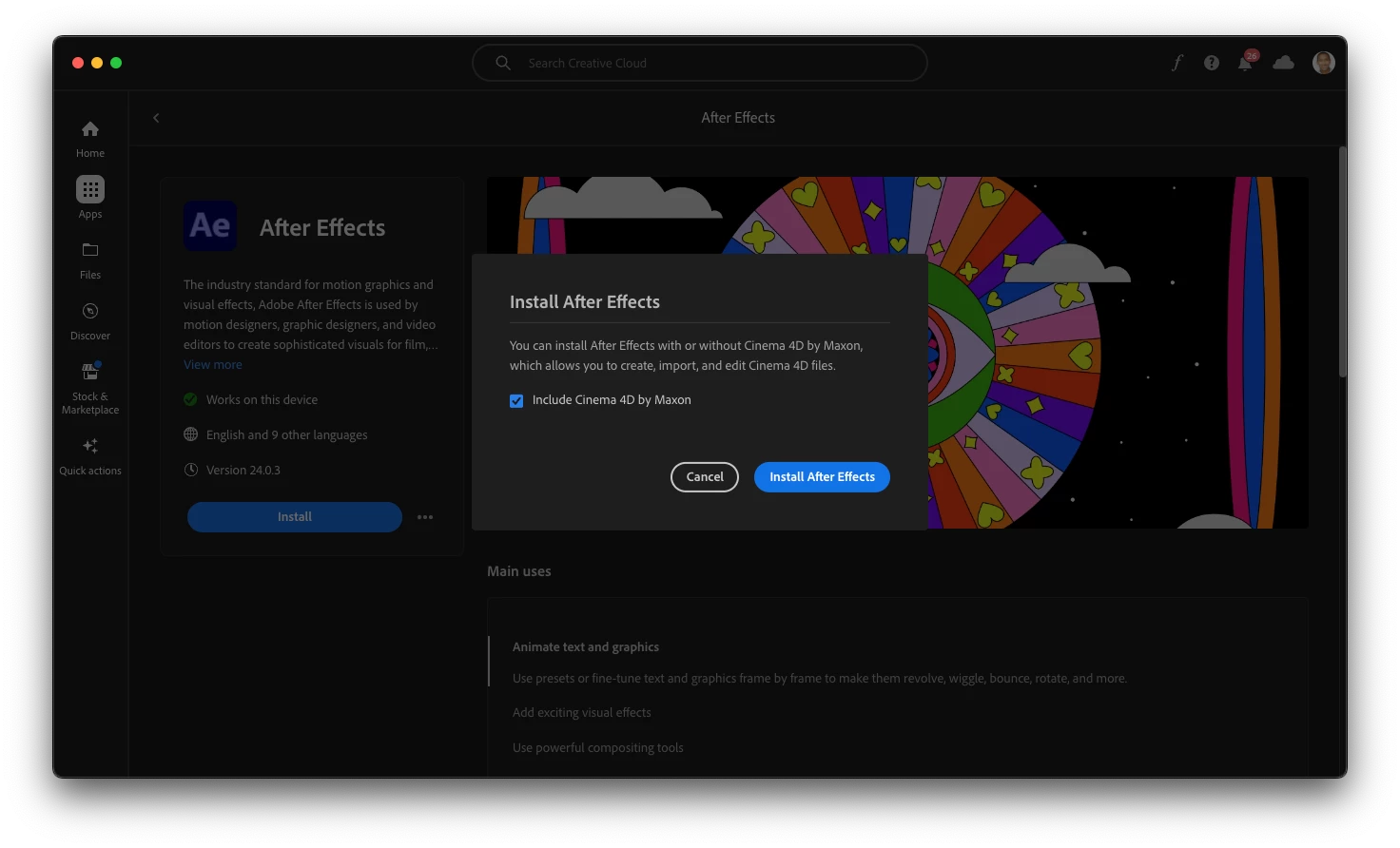Focus the Search Creative Cloud field

[700, 63]
